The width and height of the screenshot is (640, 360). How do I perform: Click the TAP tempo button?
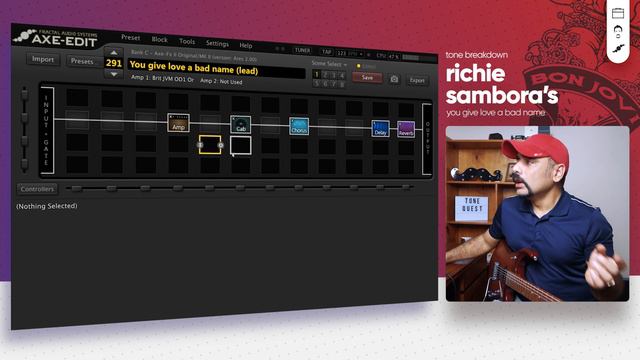click(x=327, y=52)
